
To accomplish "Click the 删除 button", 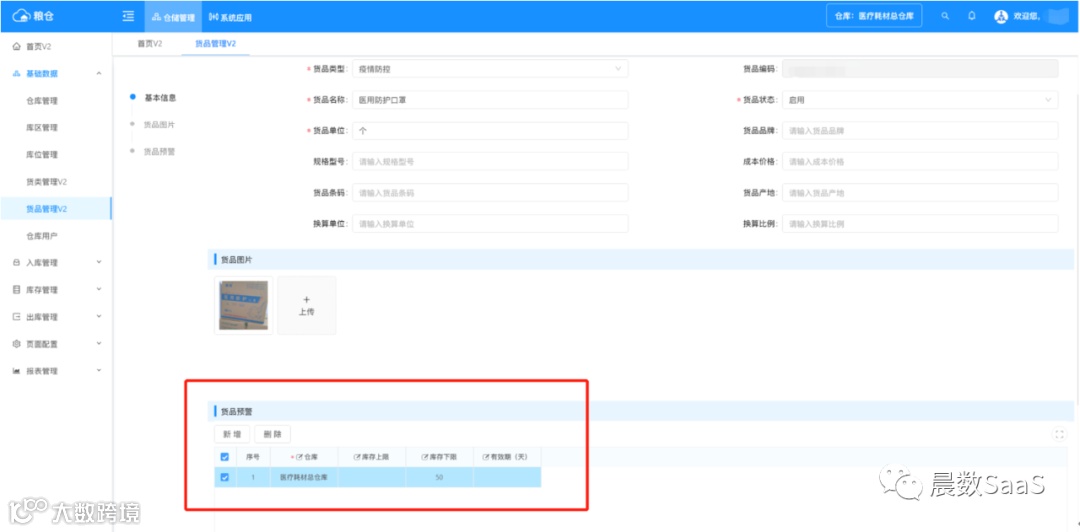I will pyautogui.click(x=272, y=434).
